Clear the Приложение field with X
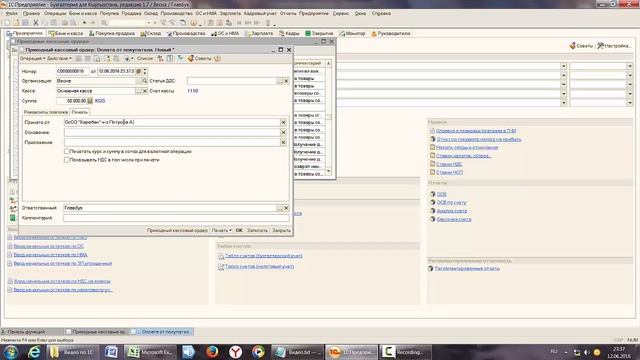The image size is (640, 360). (283, 142)
